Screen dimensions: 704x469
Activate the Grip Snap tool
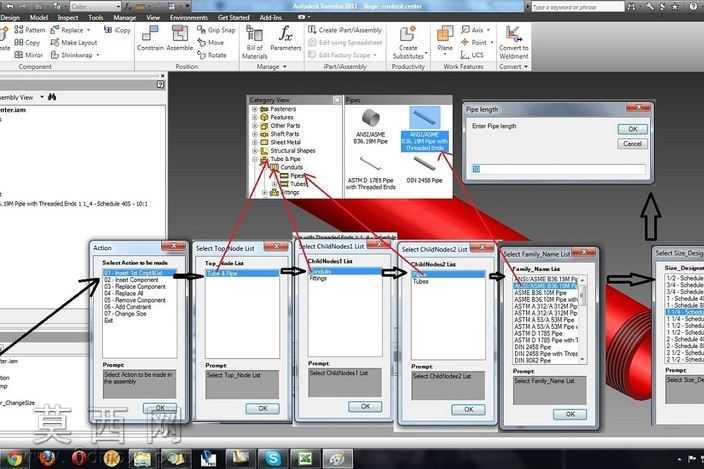pos(216,30)
